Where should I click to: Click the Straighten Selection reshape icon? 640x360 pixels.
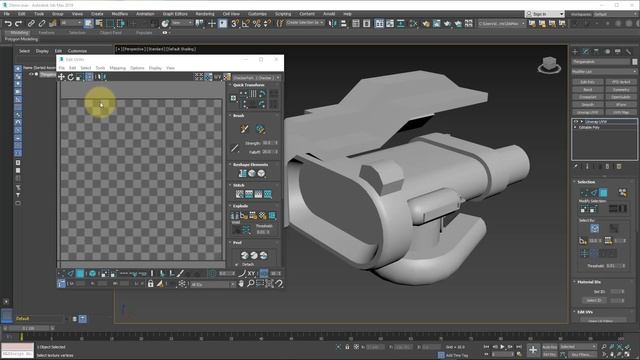tap(242, 173)
